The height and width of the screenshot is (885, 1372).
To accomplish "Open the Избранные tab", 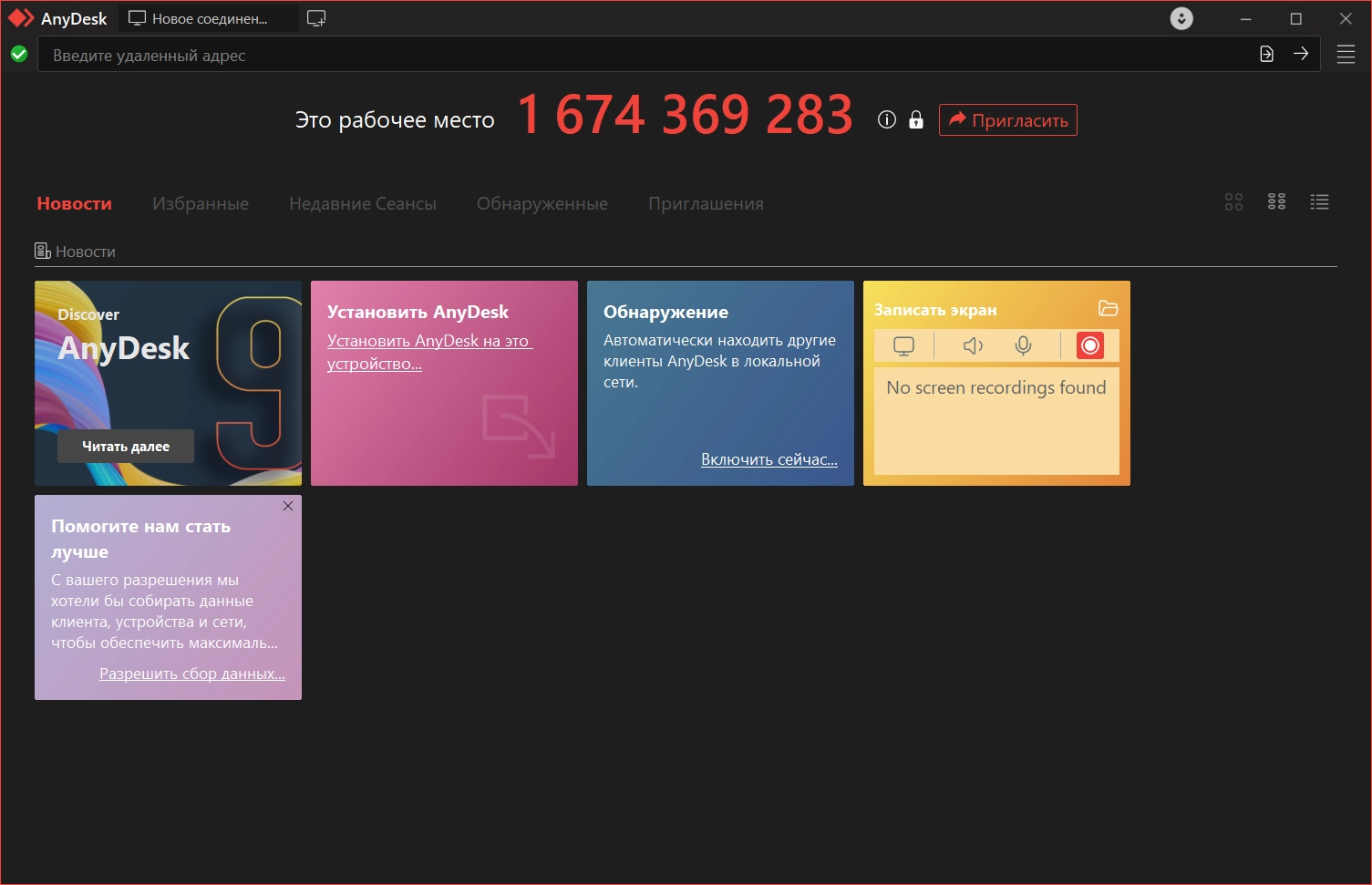I will pos(201,204).
